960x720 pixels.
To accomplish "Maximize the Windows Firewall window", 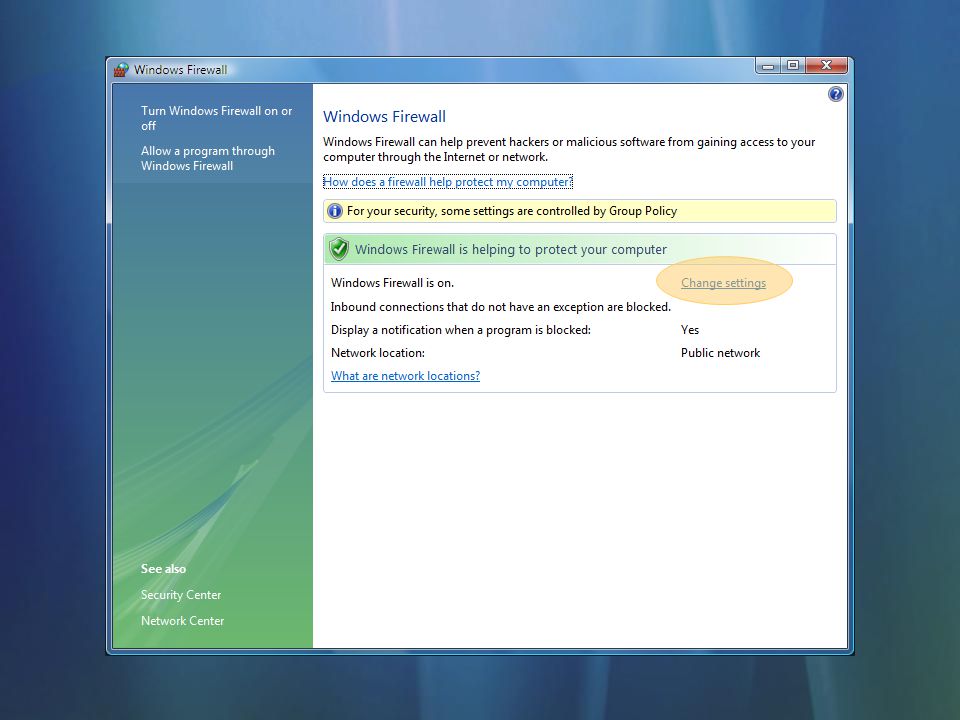I will click(x=793, y=66).
